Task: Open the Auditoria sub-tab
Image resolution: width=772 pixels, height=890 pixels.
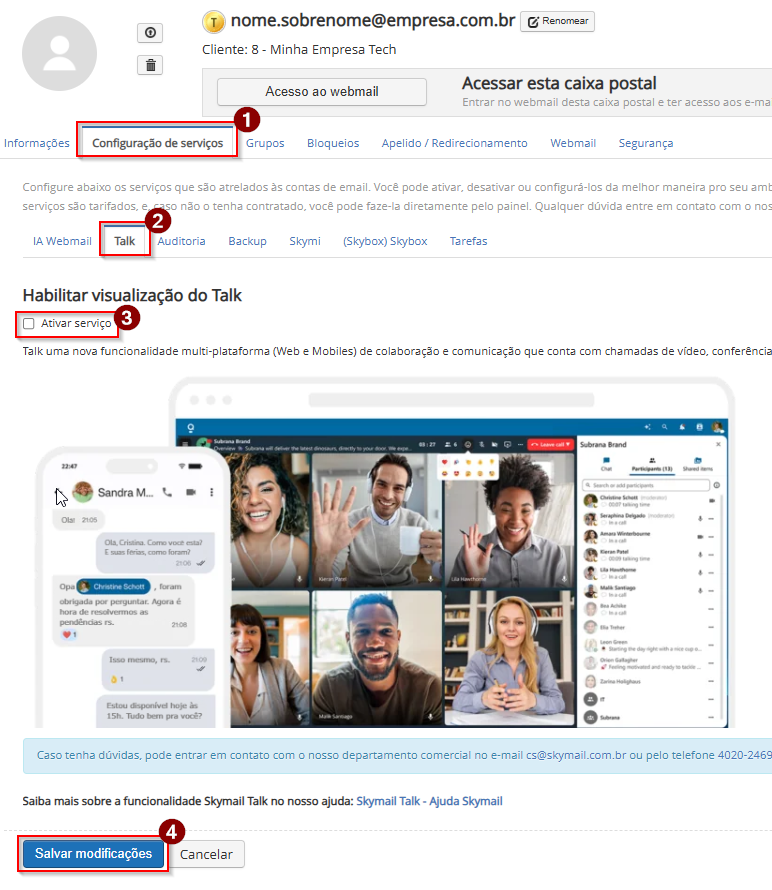Action: [182, 241]
